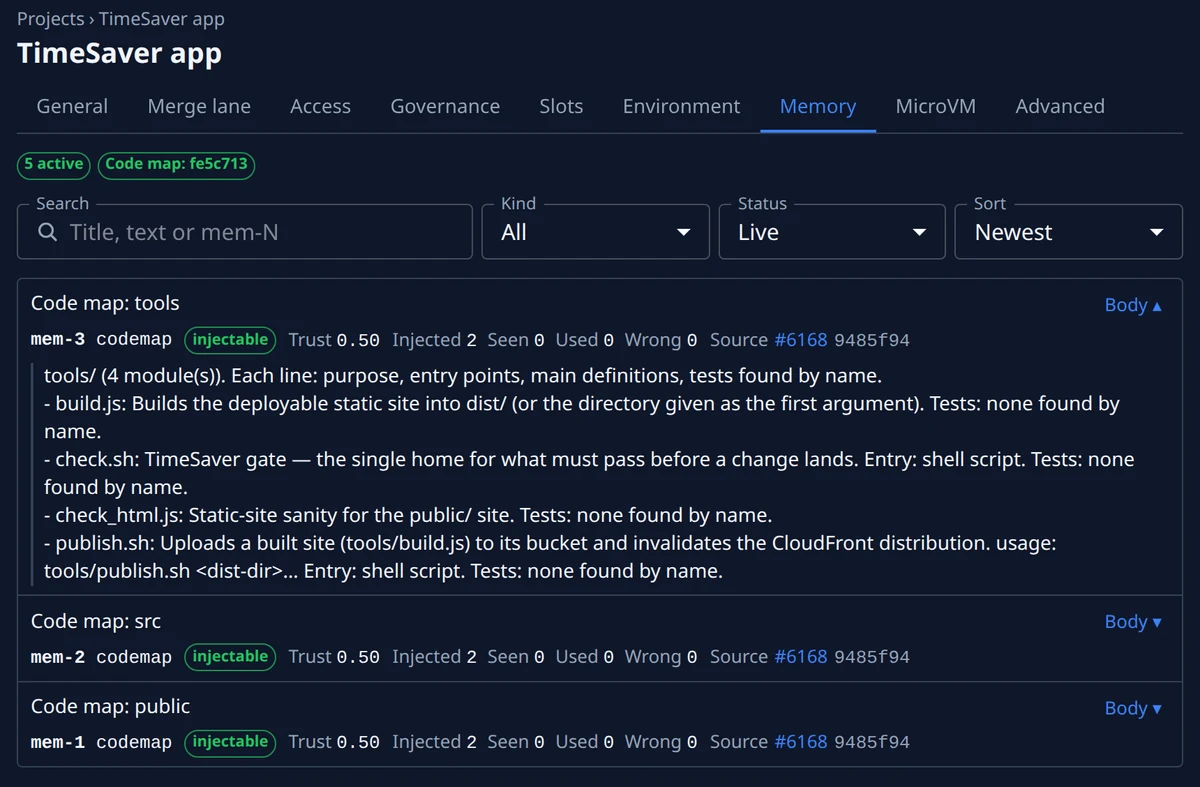Open source #6168 link on mem-3
Screen dimensions: 1200x787
[801, 340]
